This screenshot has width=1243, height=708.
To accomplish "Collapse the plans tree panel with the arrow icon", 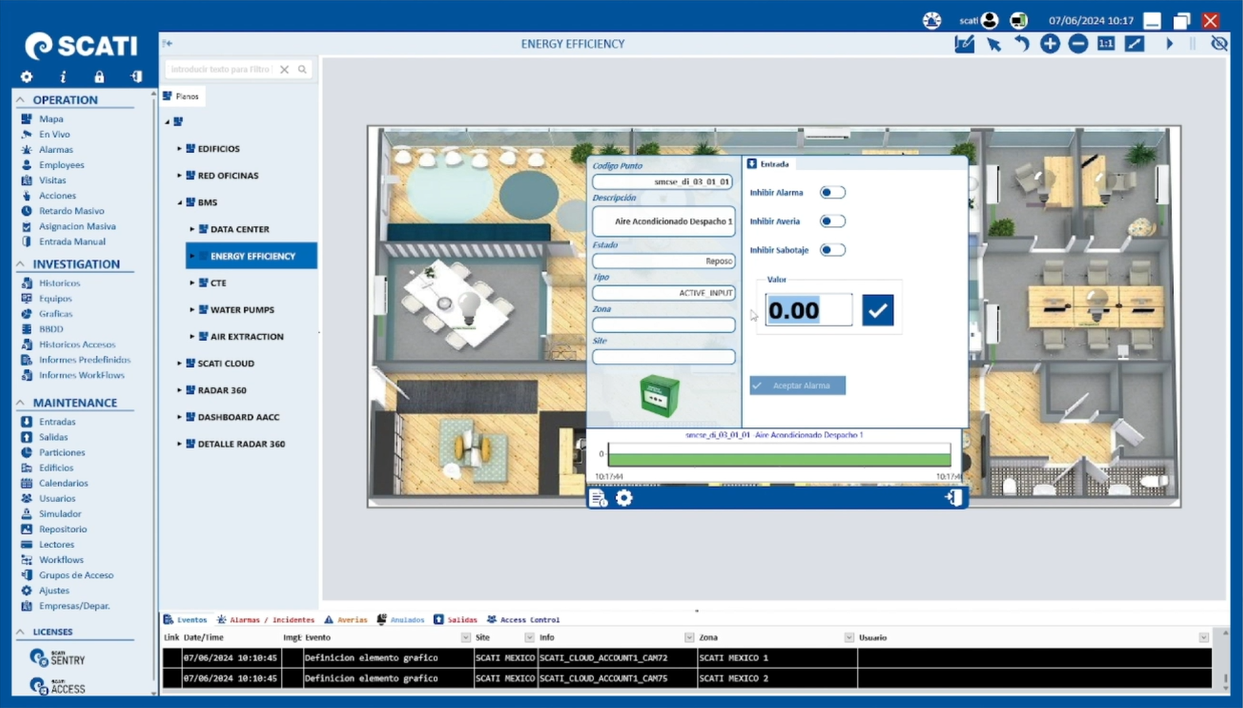I will (168, 44).
